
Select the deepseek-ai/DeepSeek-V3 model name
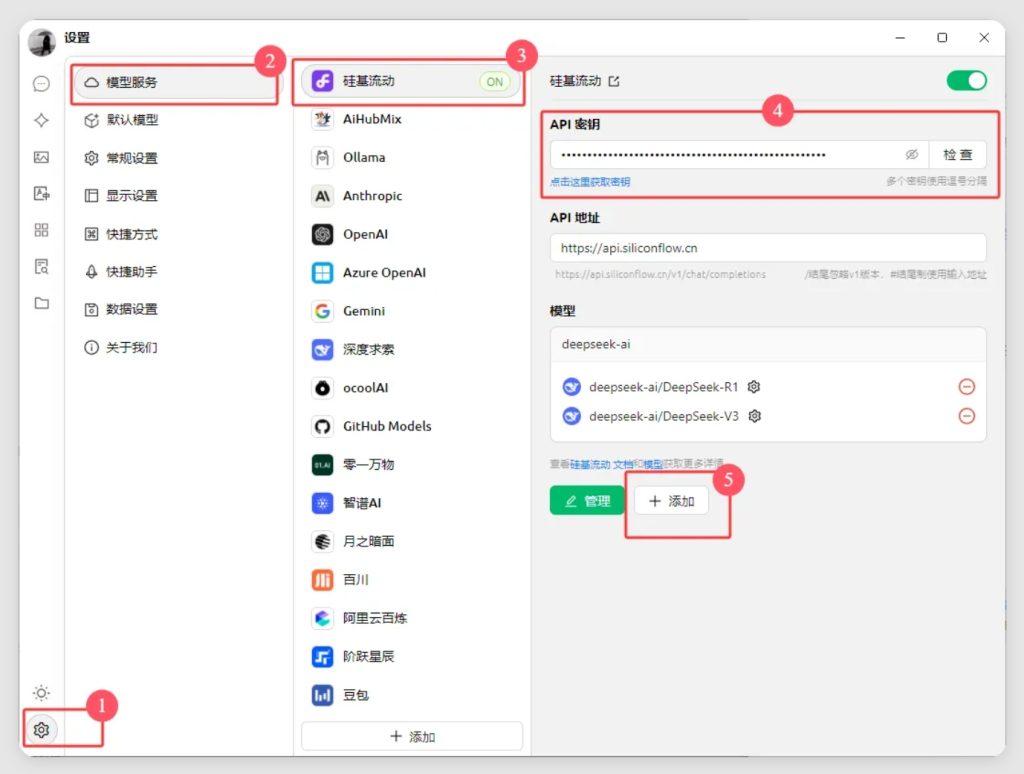pyautogui.click(x=664, y=417)
